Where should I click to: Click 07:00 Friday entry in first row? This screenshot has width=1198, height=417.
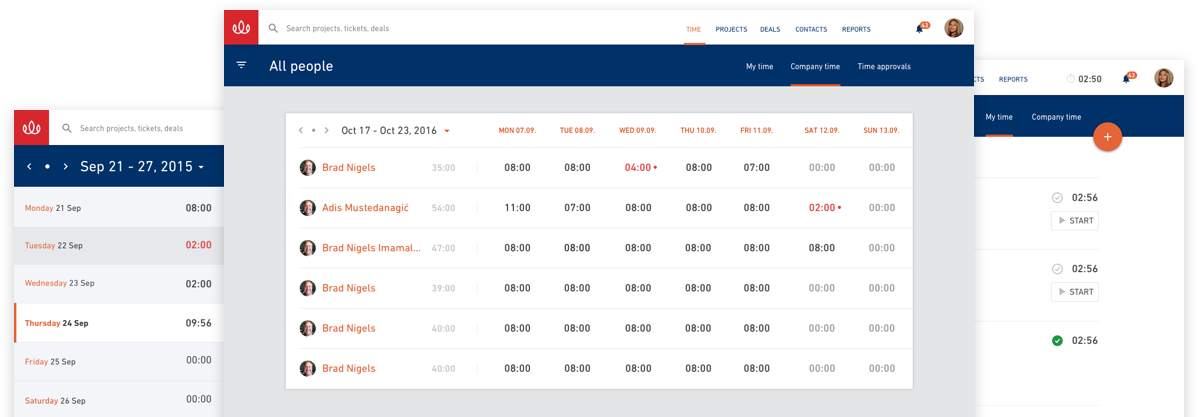(x=756, y=167)
